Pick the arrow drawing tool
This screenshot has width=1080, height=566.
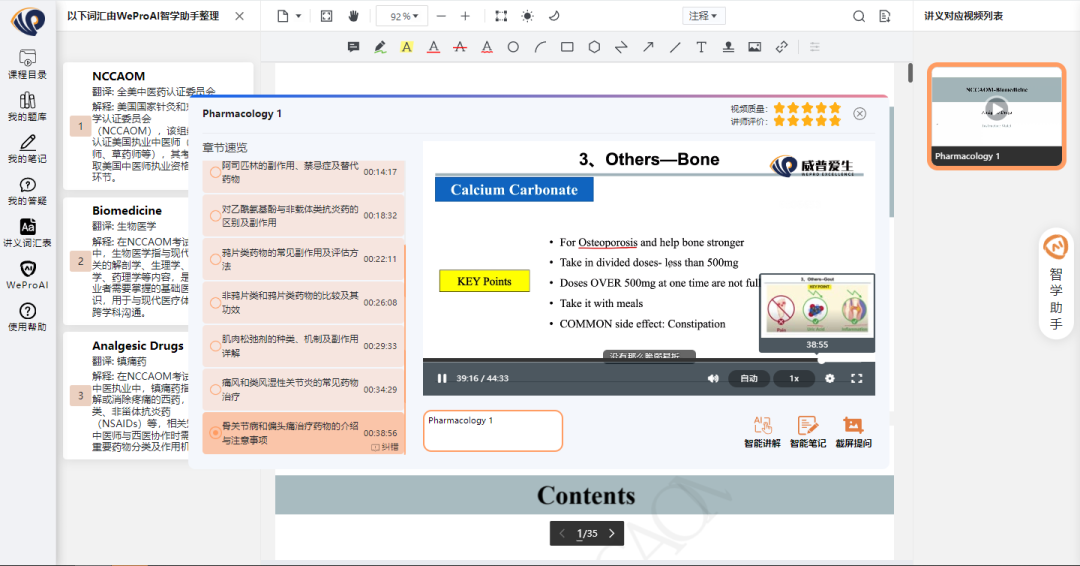click(648, 47)
